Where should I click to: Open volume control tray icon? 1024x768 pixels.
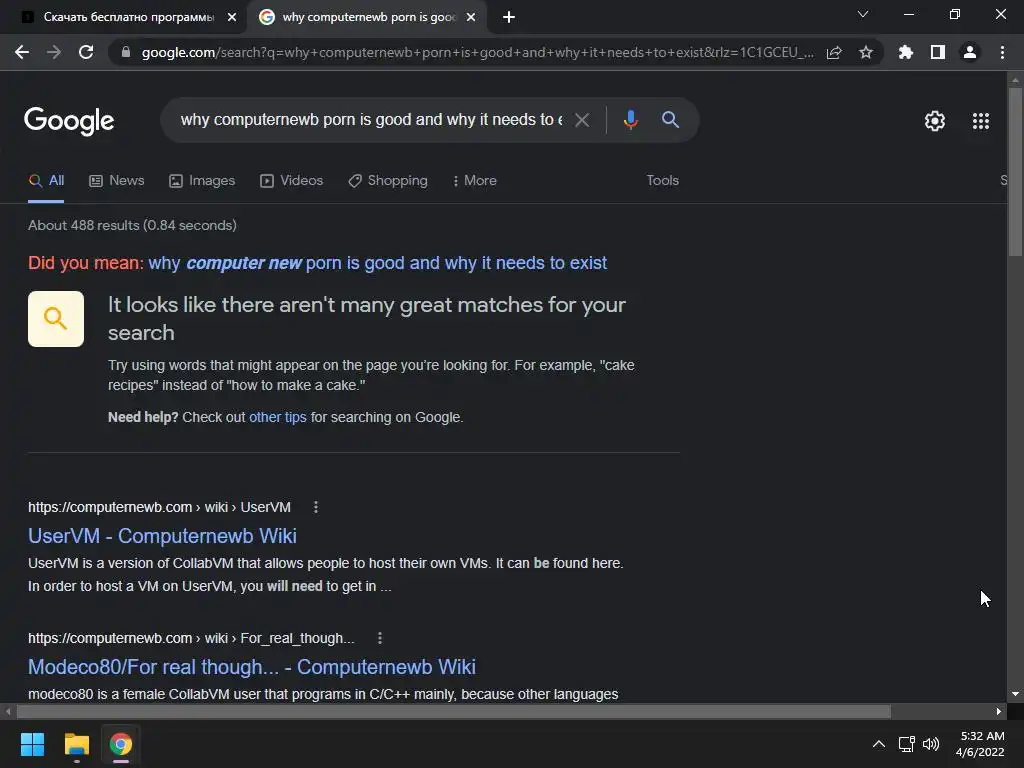(931, 744)
